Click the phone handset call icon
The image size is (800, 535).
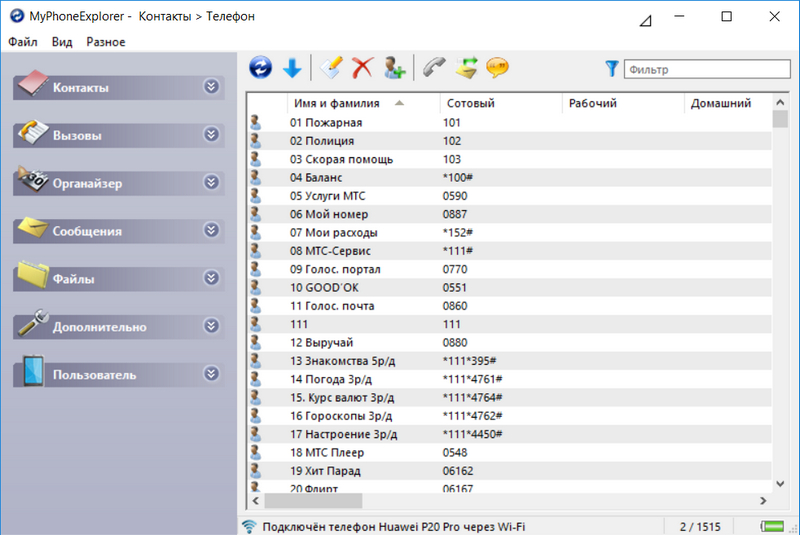click(434, 68)
